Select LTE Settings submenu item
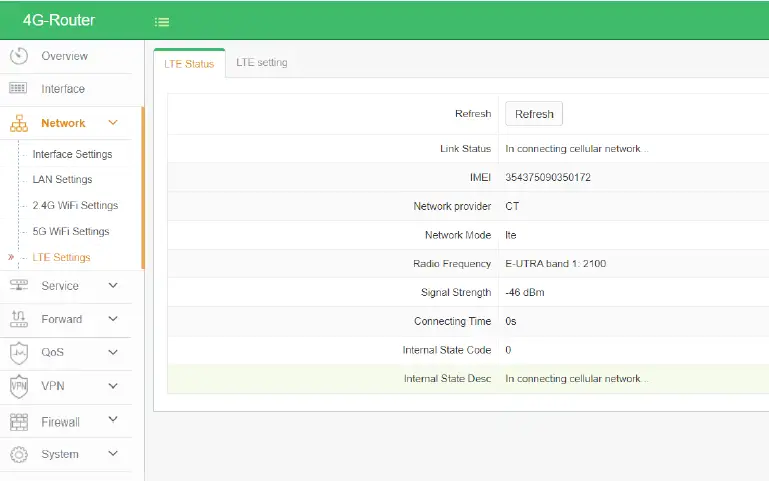This screenshot has height=481, width=769. click(61, 257)
